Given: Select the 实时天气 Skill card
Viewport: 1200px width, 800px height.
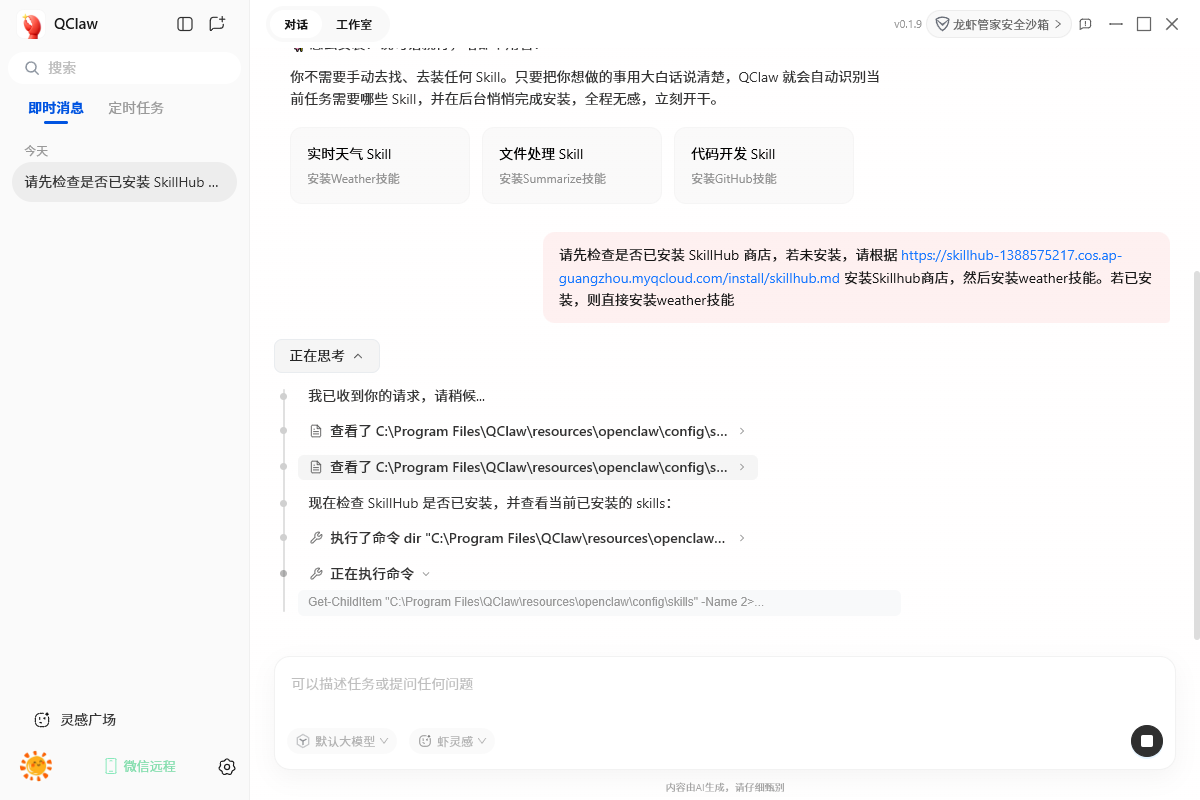Looking at the screenshot, I should tap(379, 165).
